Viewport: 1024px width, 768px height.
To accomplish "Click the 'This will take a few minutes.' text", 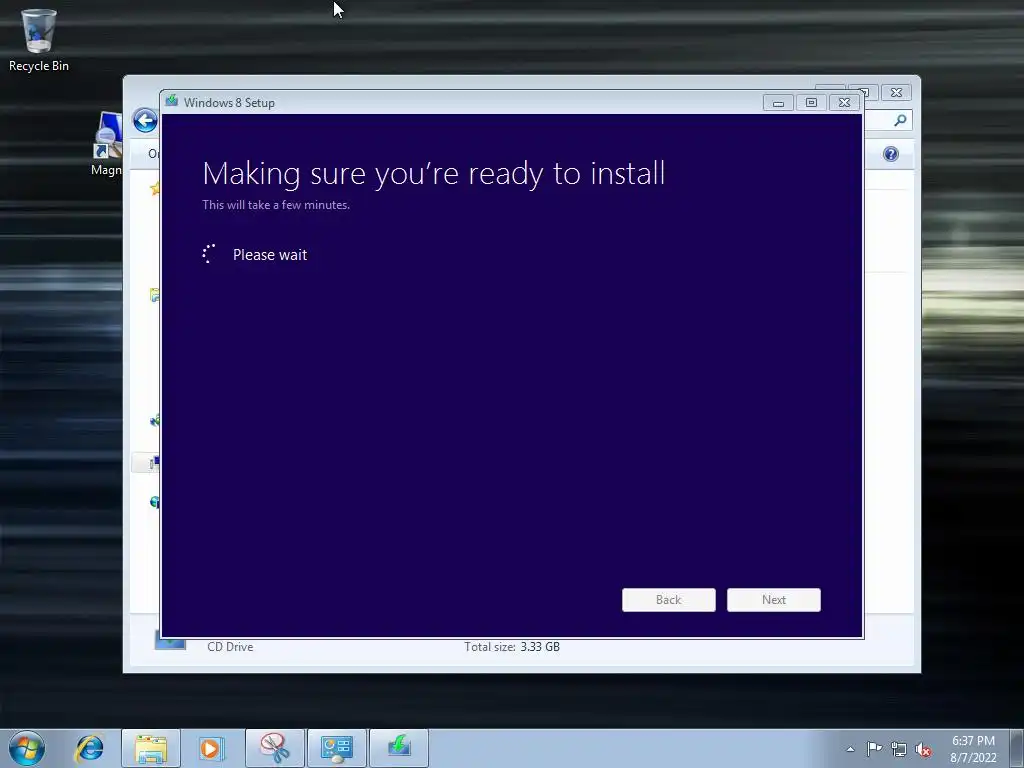I will coord(276,204).
